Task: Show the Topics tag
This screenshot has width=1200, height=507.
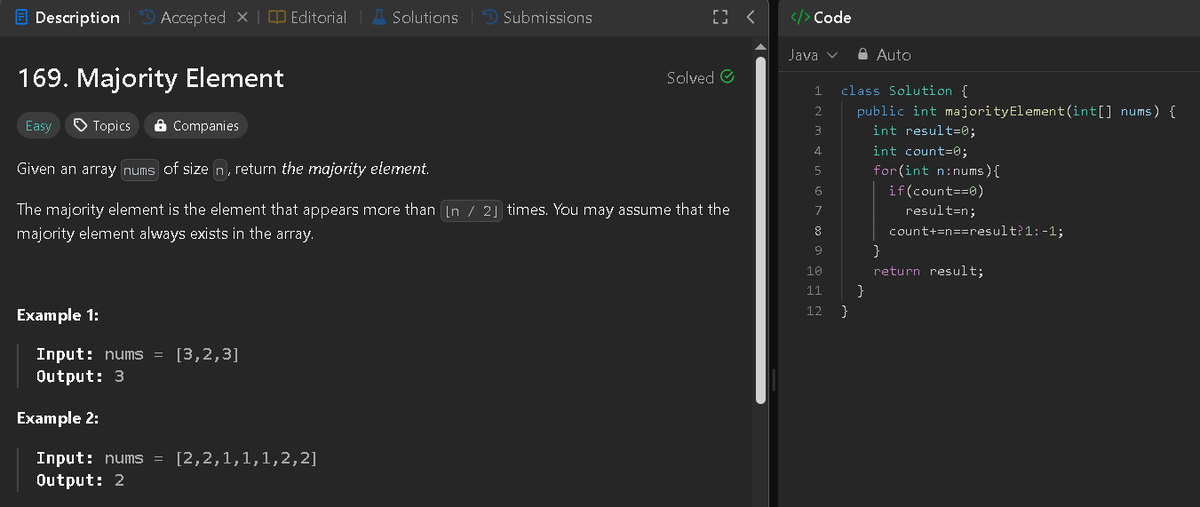Action: click(x=102, y=126)
